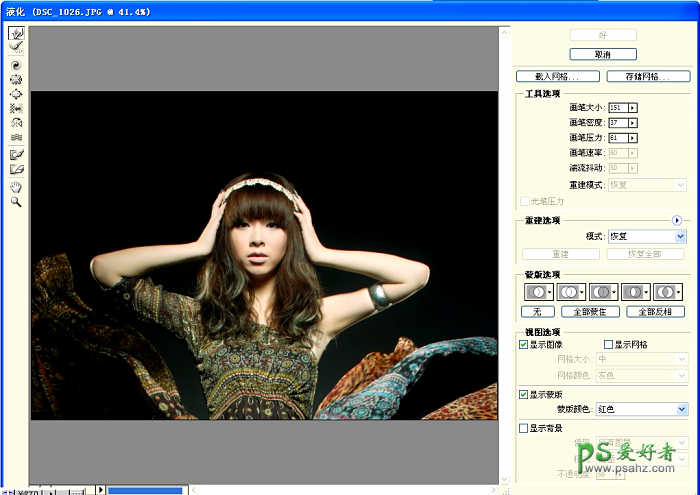Select the Freeze Mask tool
The width and height of the screenshot is (700, 495).
click(x=16, y=154)
